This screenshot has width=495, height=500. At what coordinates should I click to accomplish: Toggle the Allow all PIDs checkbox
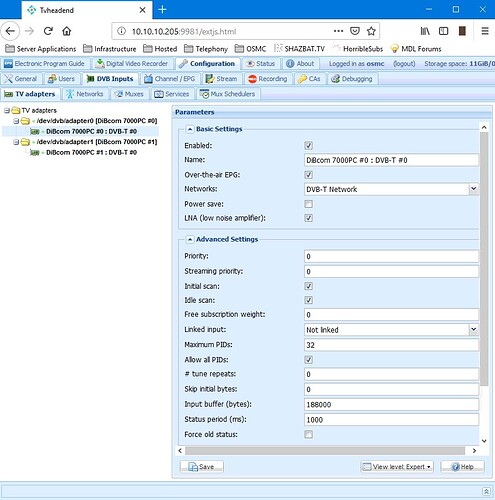click(x=309, y=360)
